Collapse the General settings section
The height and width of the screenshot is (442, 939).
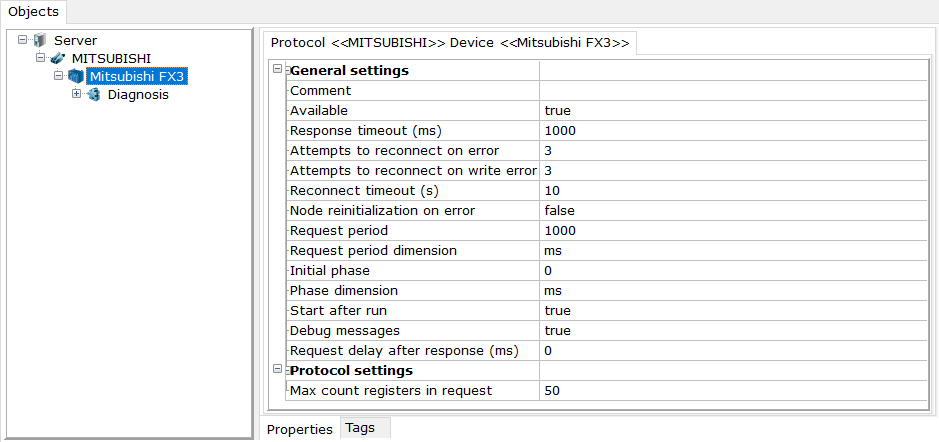(x=277, y=69)
